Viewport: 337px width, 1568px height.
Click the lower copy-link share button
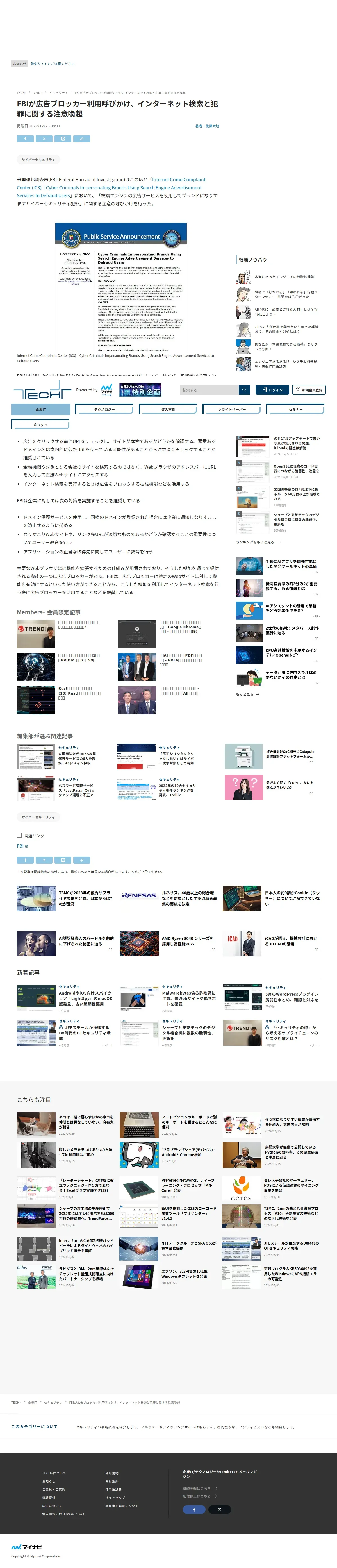point(81,860)
